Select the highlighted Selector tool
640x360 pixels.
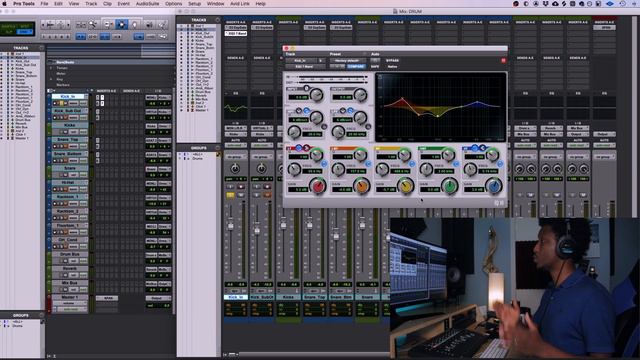pos(122,25)
